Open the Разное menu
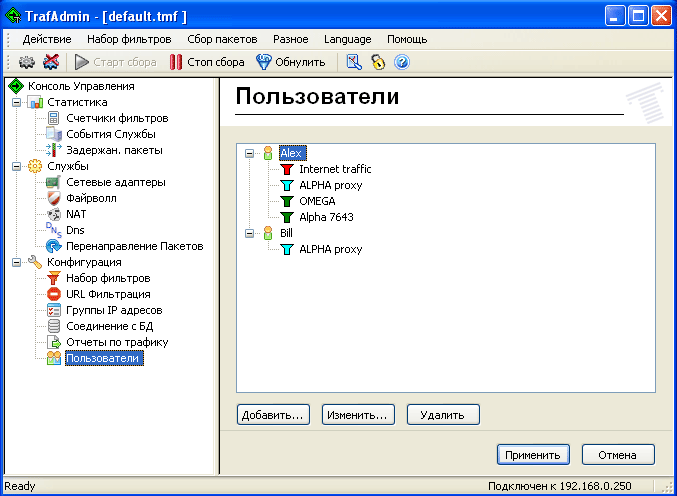 [x=291, y=39]
